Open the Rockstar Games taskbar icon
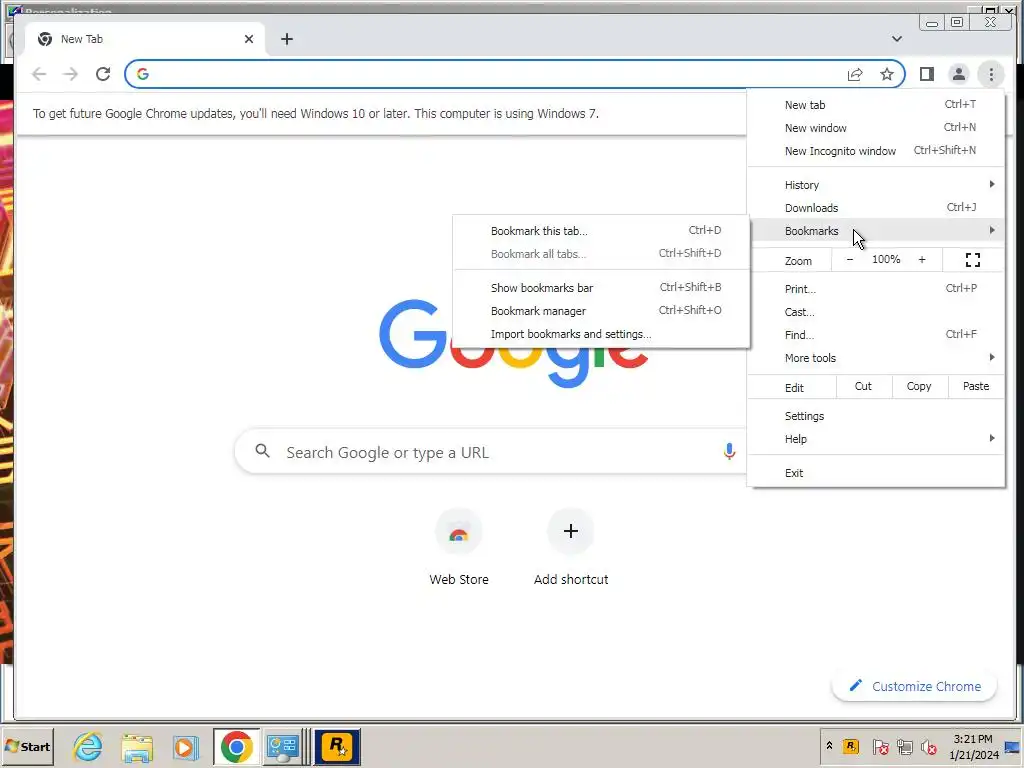Screen dimensions: 1024x768 [x=337, y=746]
